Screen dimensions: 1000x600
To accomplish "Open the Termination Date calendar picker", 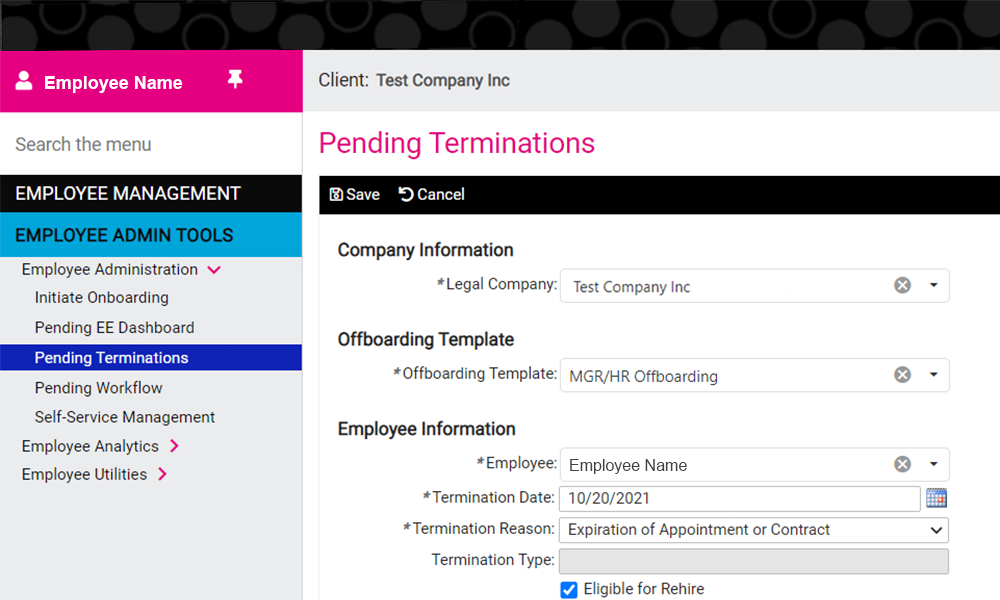I will coord(936,498).
